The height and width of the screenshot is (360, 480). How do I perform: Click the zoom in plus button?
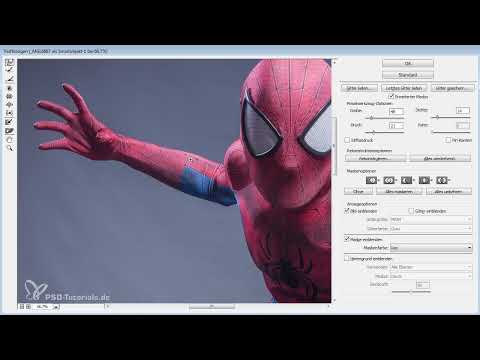(x=28, y=306)
